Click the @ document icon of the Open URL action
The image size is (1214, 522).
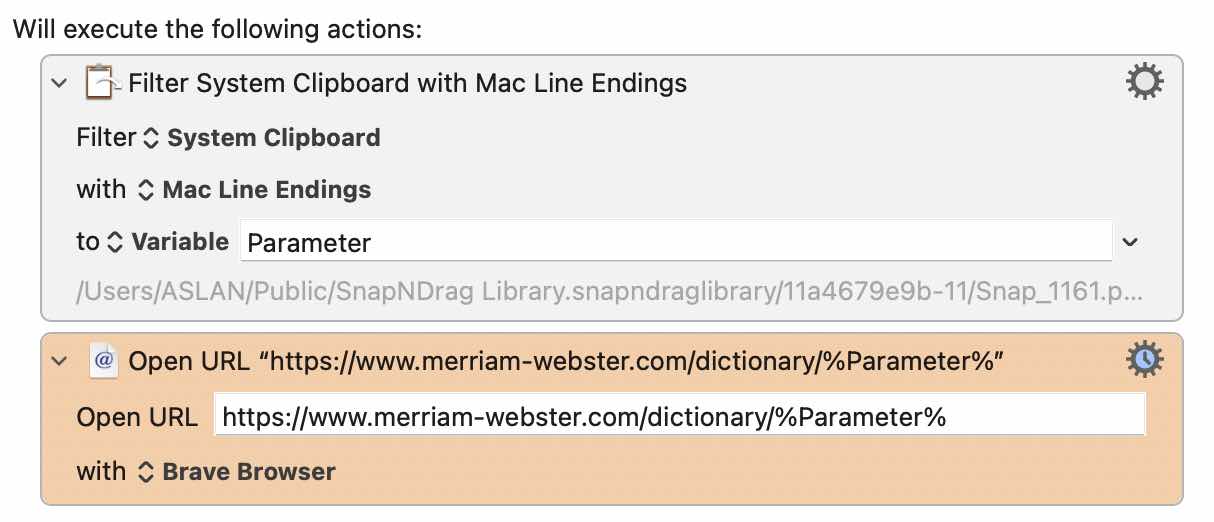click(104, 361)
